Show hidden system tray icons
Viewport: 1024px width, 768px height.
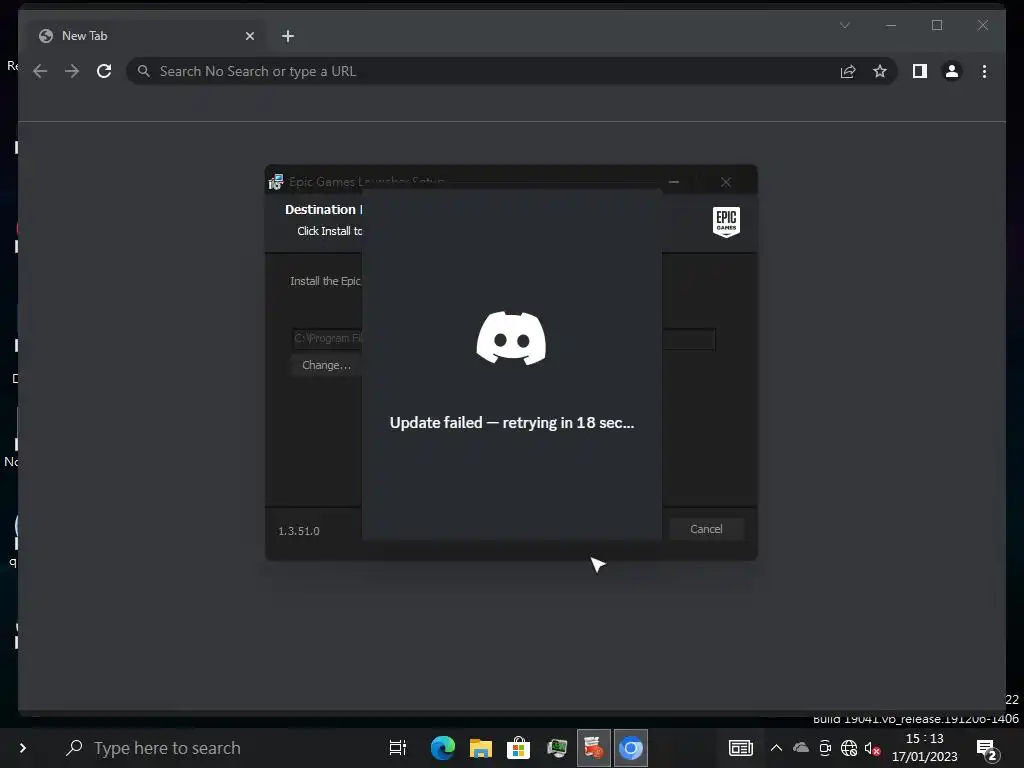tap(776, 748)
